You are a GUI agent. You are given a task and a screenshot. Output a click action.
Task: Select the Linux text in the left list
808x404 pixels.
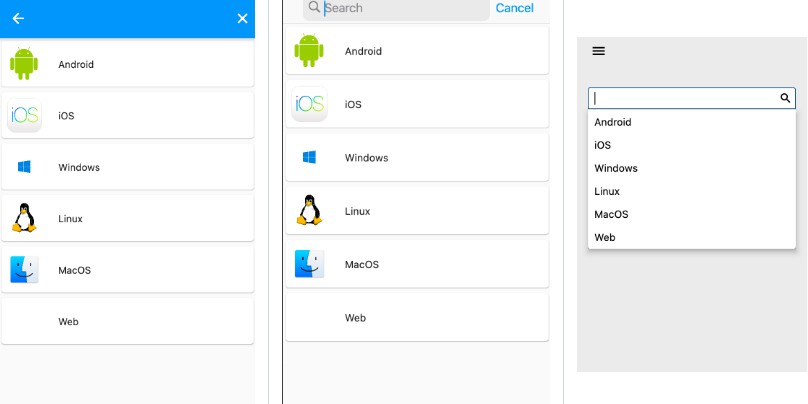(x=70, y=218)
